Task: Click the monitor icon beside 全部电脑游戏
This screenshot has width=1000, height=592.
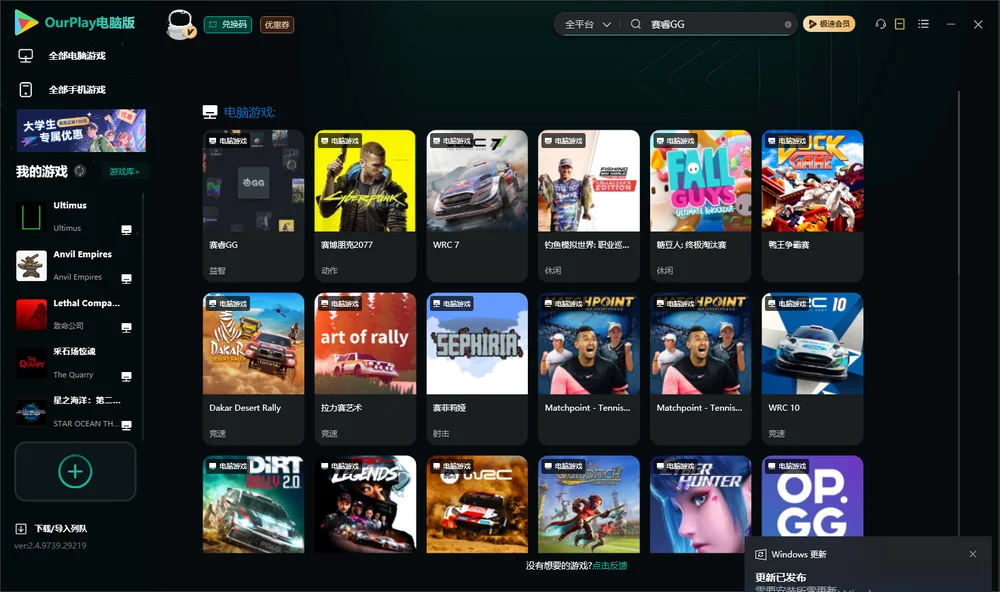Action: coord(26,56)
